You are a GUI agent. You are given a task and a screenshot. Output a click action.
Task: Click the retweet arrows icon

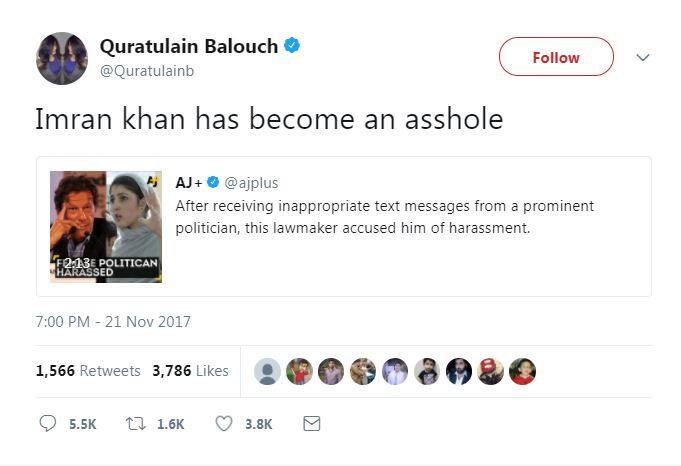point(134,424)
